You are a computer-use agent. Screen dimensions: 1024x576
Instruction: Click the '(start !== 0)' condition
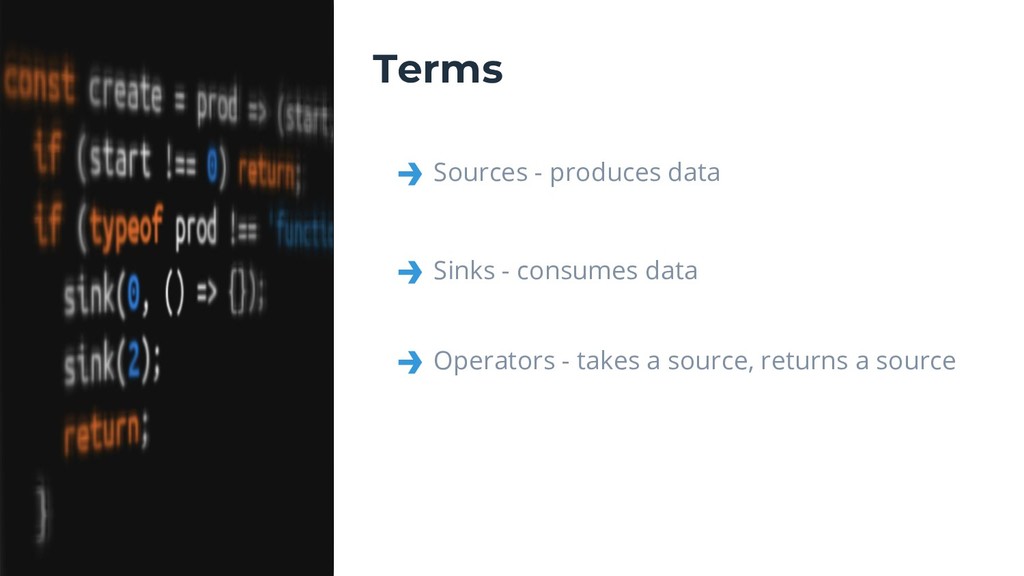[x=152, y=161]
